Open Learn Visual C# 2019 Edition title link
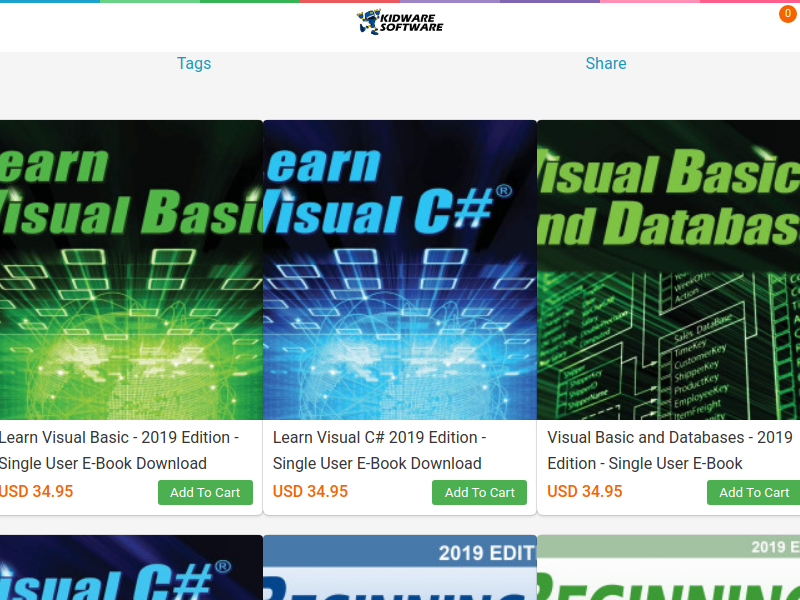 pyautogui.click(x=379, y=450)
